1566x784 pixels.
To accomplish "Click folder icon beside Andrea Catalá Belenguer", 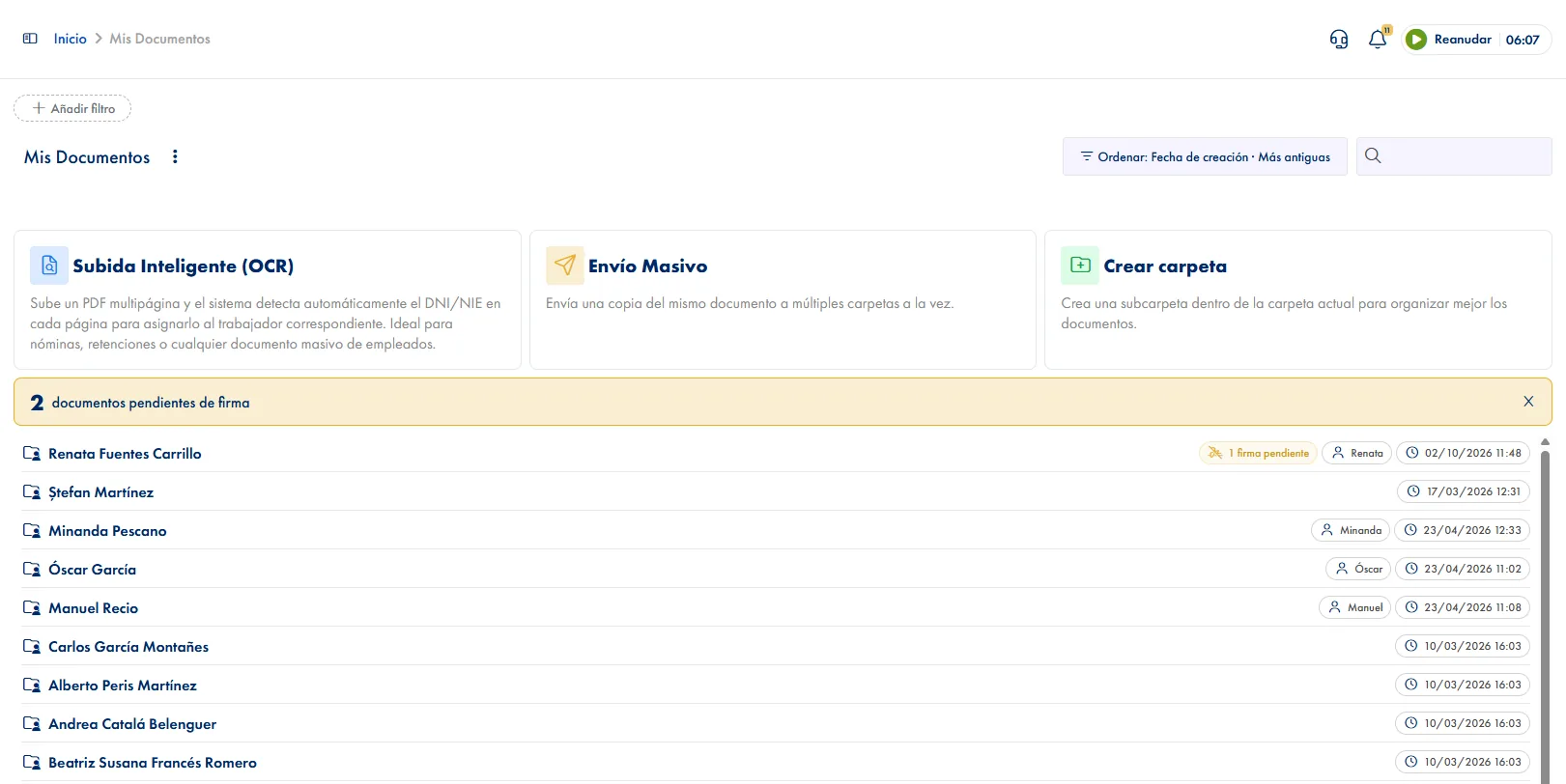I will click(32, 723).
